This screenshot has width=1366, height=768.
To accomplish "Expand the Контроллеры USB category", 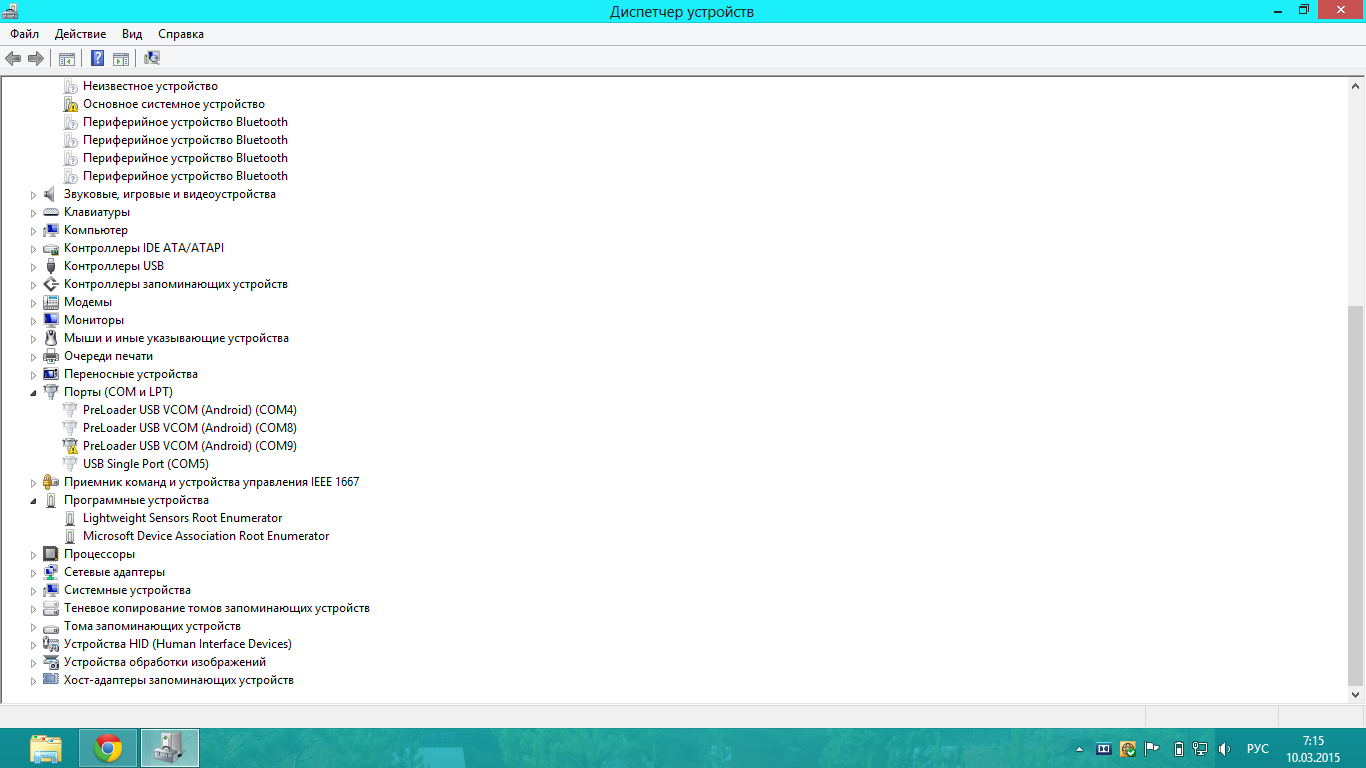I will click(33, 267).
